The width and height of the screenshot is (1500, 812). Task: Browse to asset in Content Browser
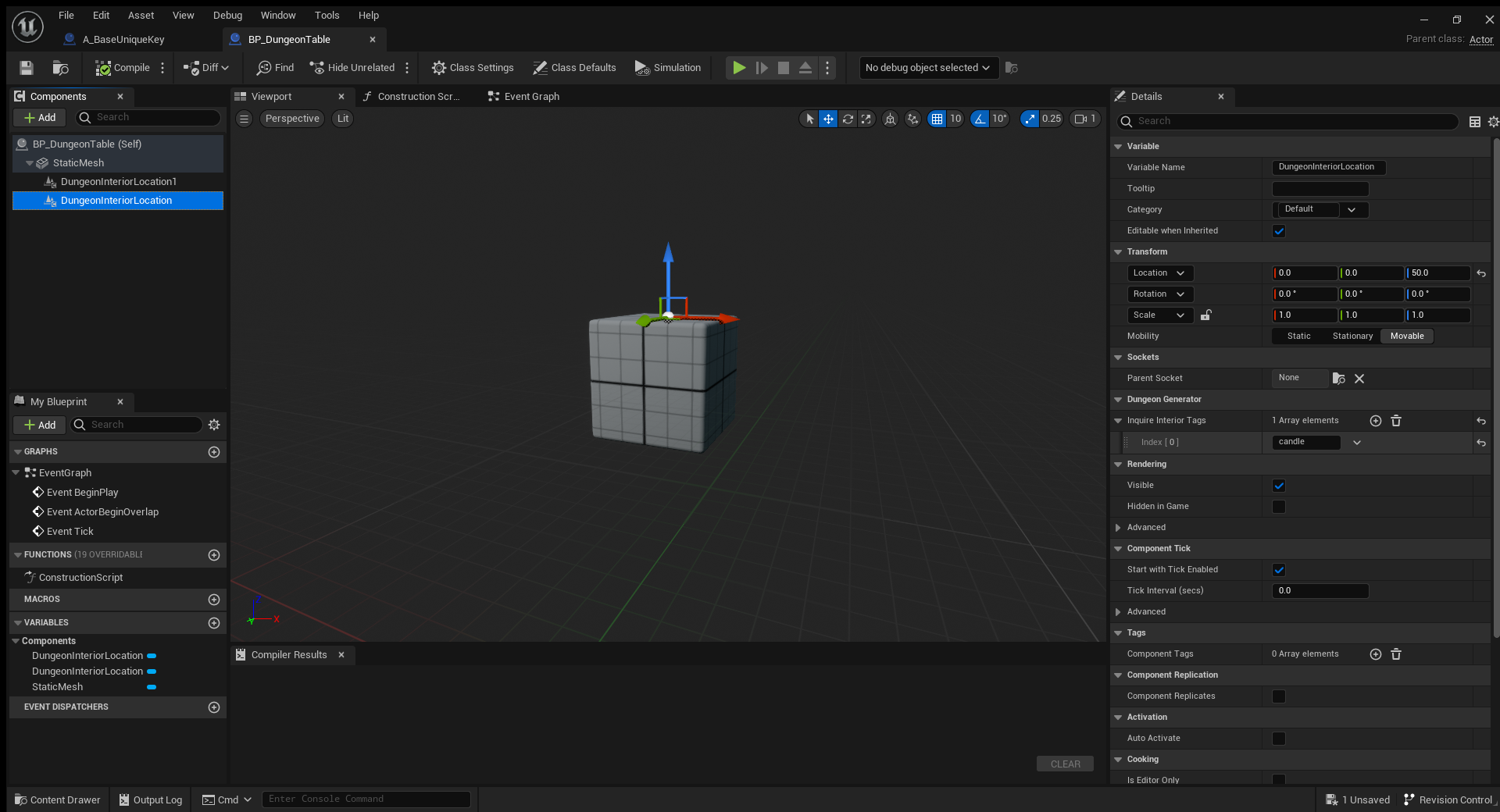[60, 68]
